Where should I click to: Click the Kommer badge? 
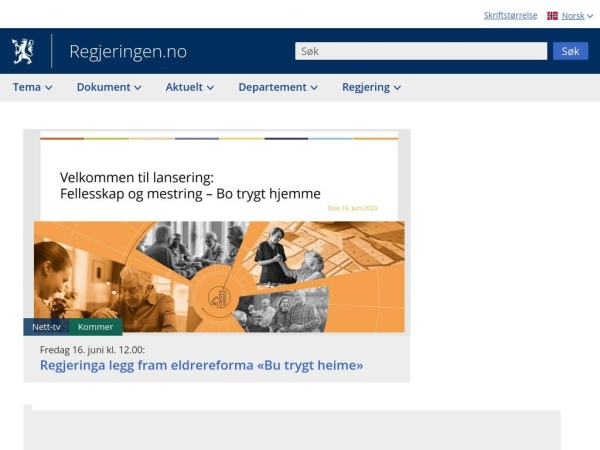(96, 327)
